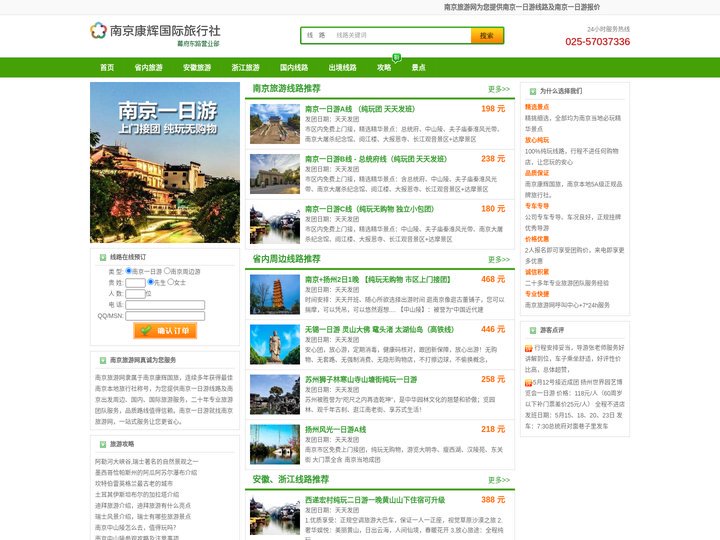Image resolution: width=720 pixels, height=540 pixels.
Task: Click the green checkmark on 确认订单 button
Action: [x=146, y=330]
